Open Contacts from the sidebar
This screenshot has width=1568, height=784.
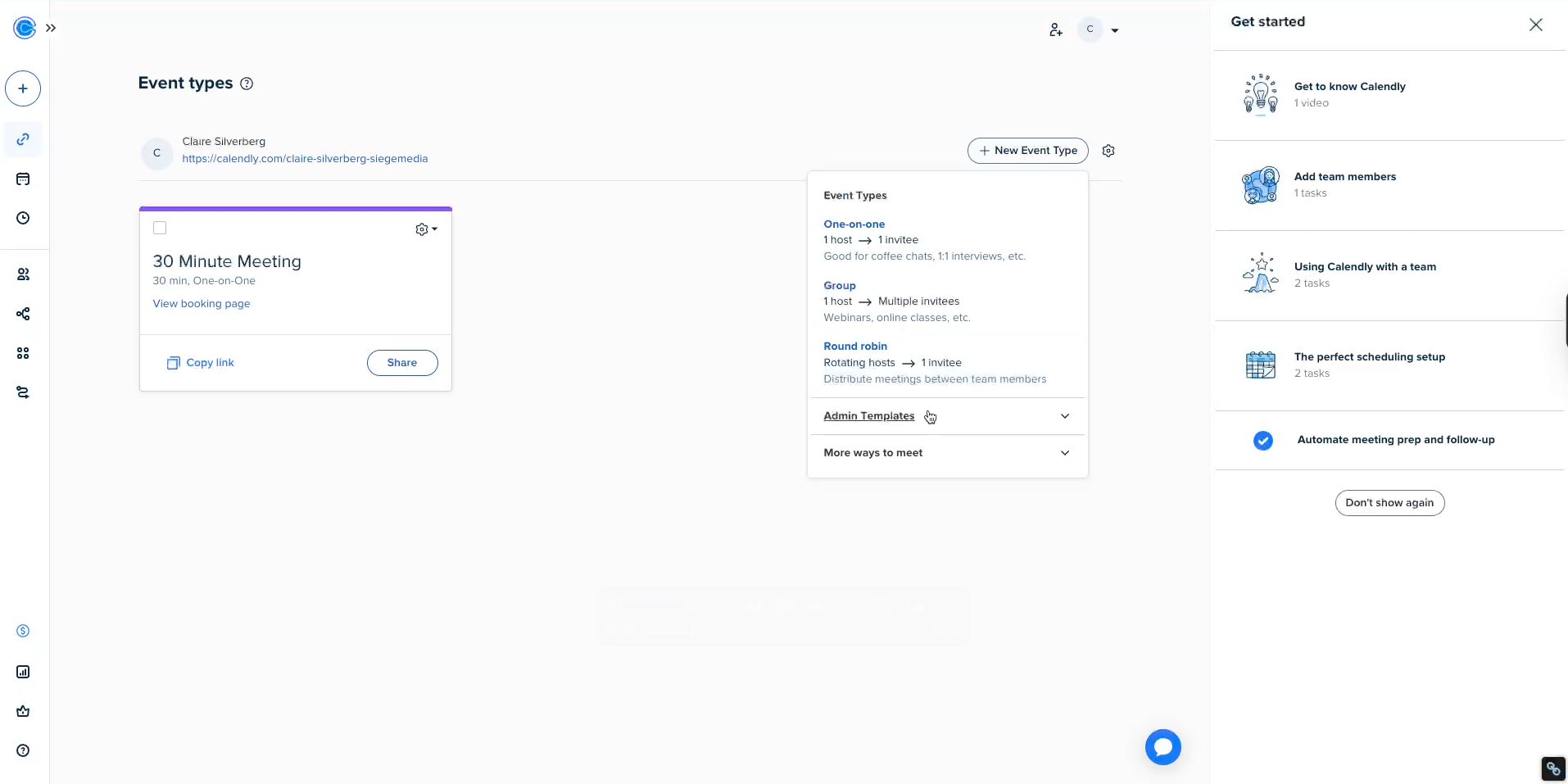(22, 274)
